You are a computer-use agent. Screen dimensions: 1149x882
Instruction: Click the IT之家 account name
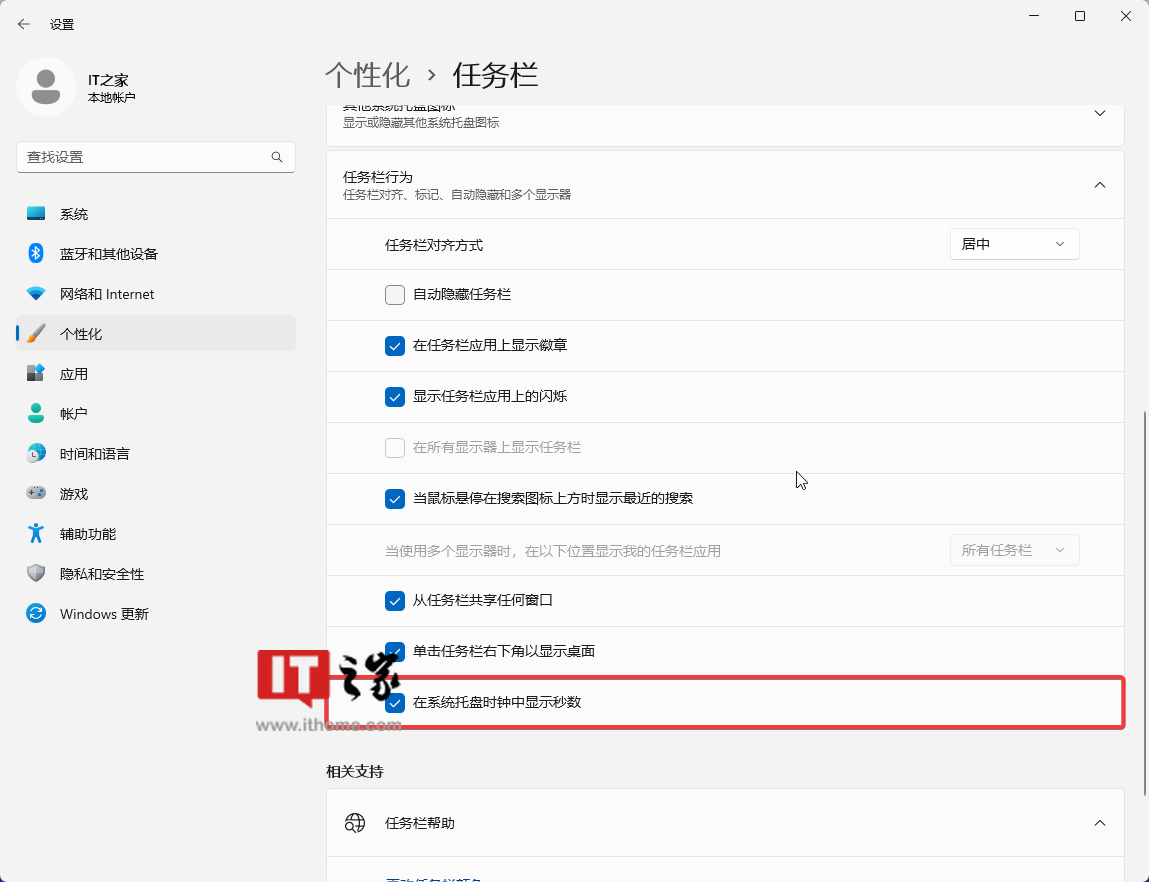point(108,80)
